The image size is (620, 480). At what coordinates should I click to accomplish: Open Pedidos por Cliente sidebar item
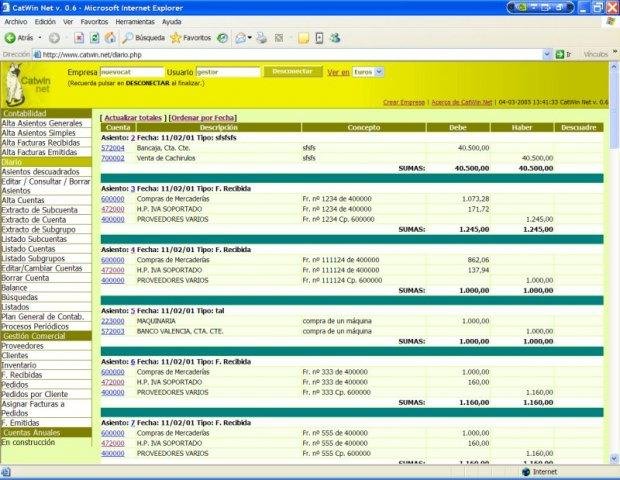(35, 394)
